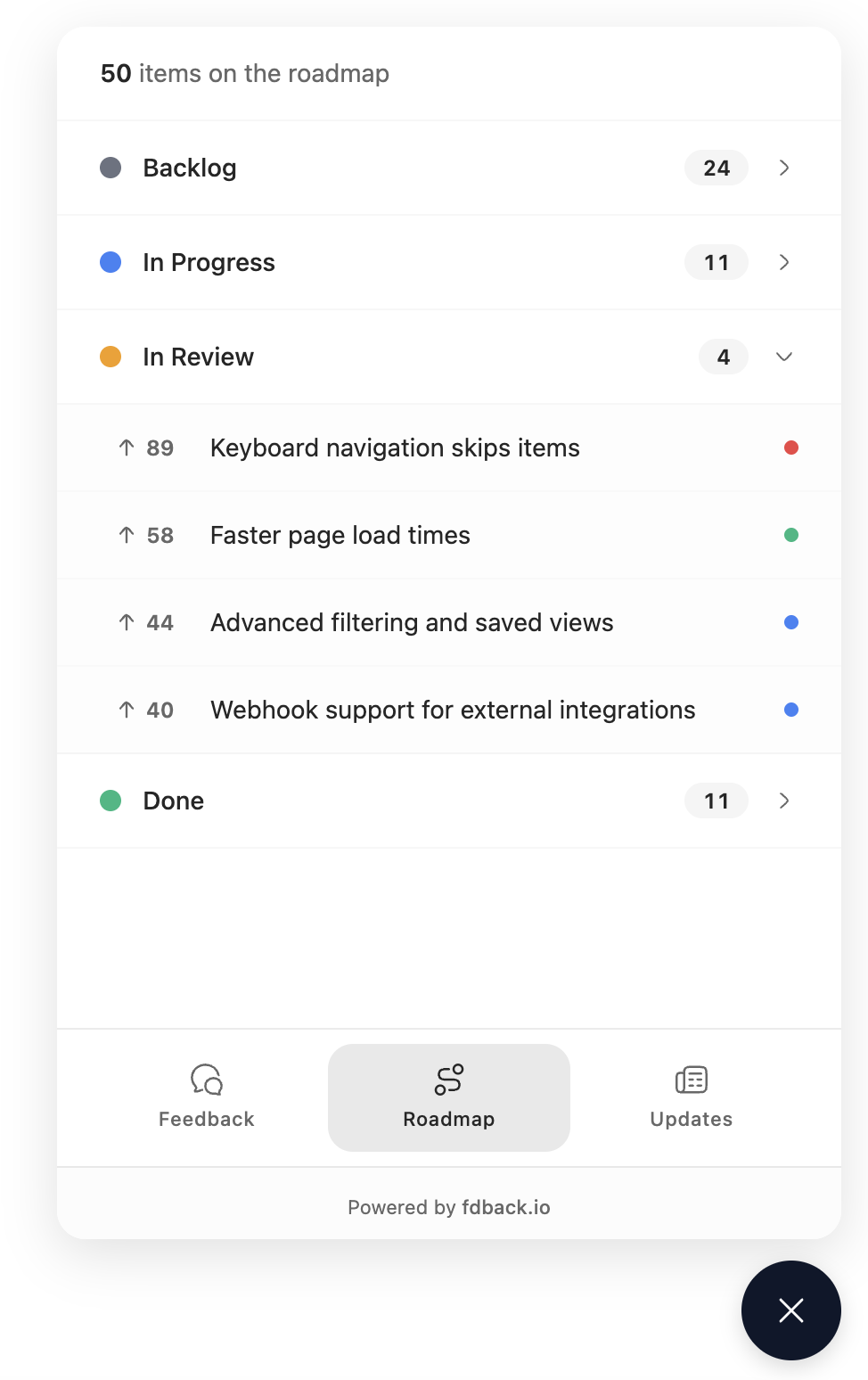Image resolution: width=868 pixels, height=1380 pixels.
Task: Open the fdback.io powered-by link
Action: 505,1207
